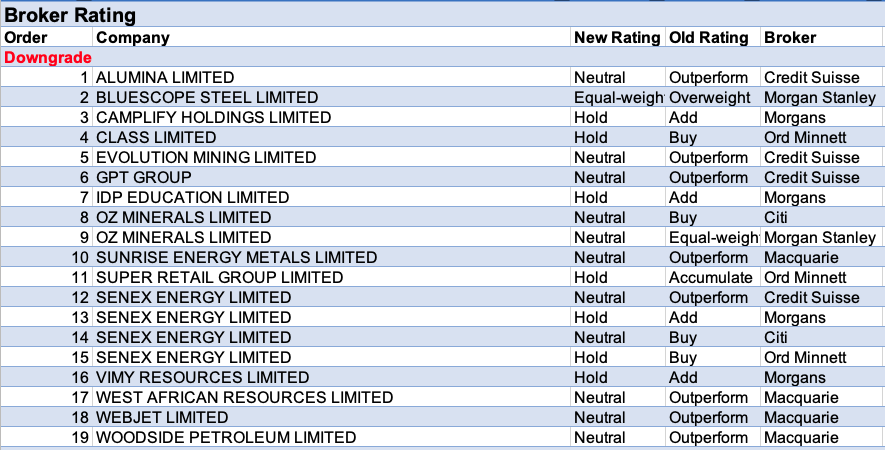
Task: Select the Order column header
Action: pyautogui.click(x=26, y=37)
